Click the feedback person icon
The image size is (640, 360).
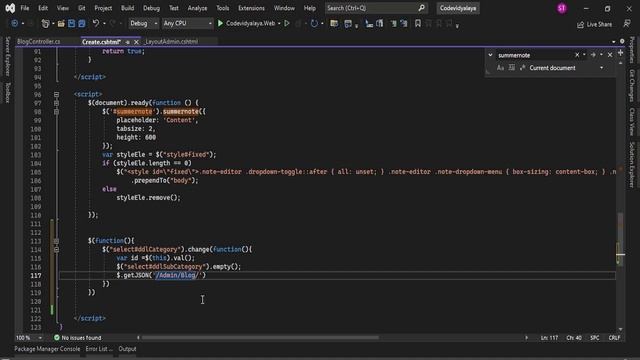click(627, 24)
